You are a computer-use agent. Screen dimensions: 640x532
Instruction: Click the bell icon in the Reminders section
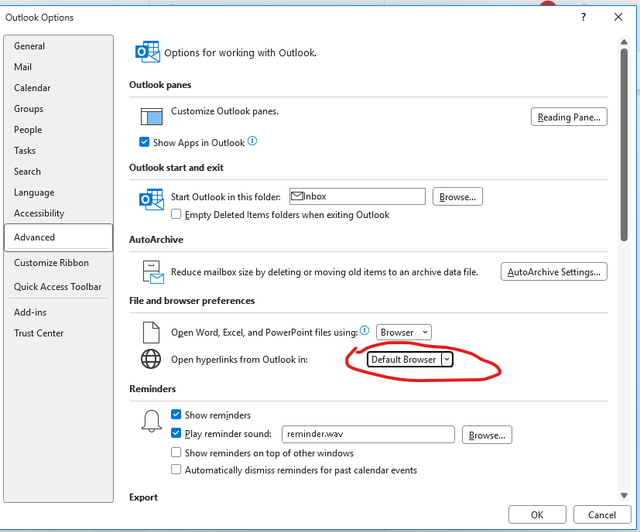(x=151, y=421)
